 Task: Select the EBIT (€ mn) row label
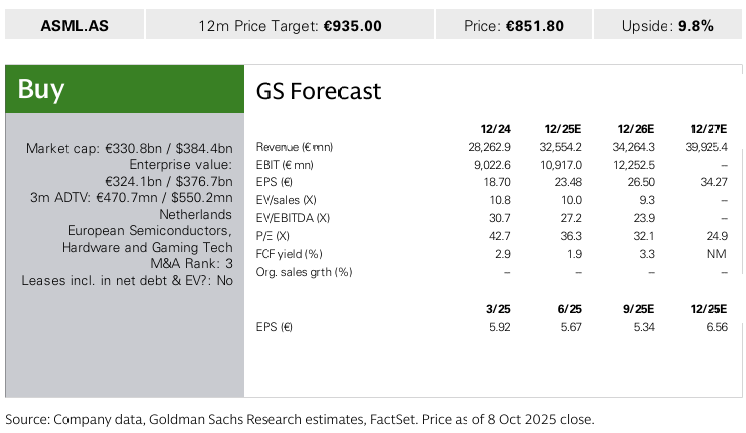285,164
